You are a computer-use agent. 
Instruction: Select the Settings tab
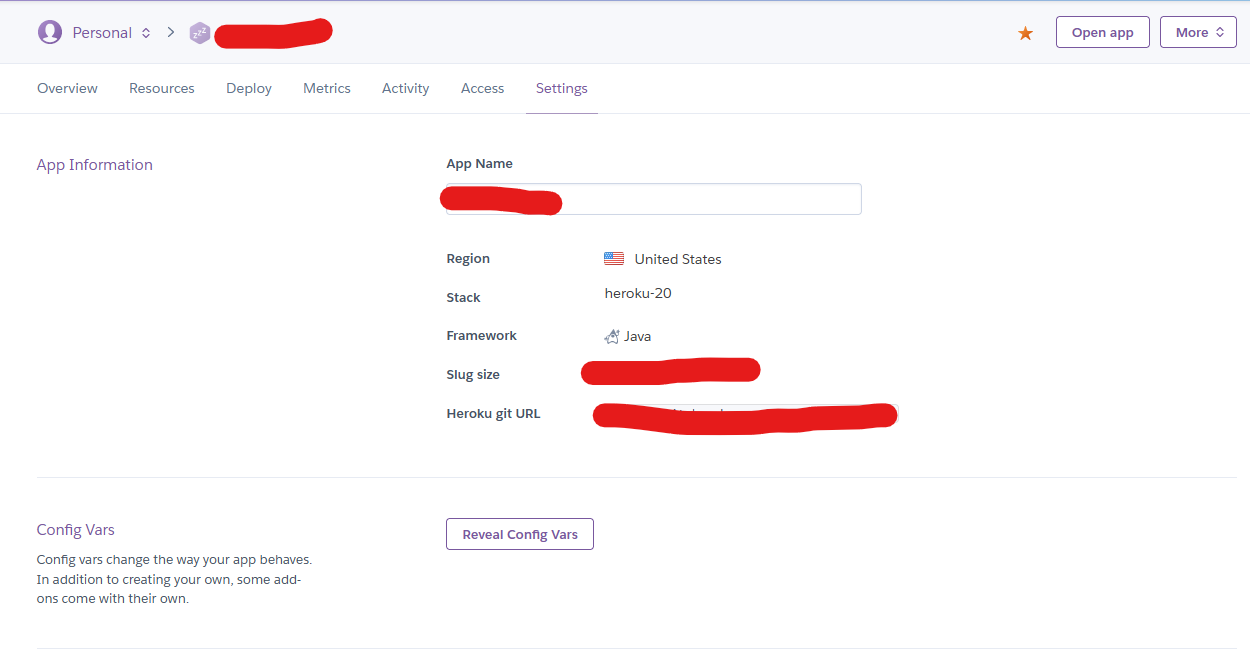pyautogui.click(x=562, y=88)
